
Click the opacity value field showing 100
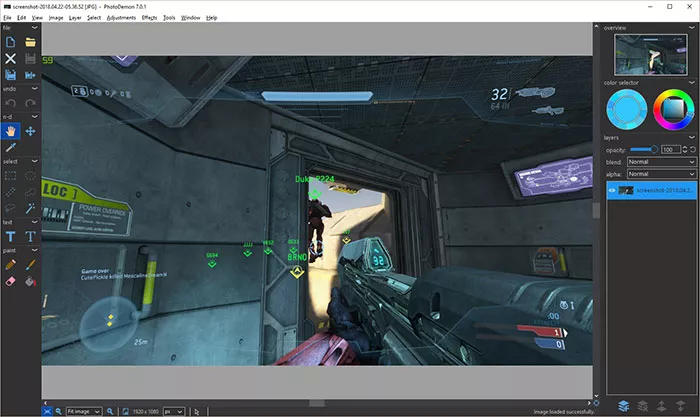click(671, 150)
